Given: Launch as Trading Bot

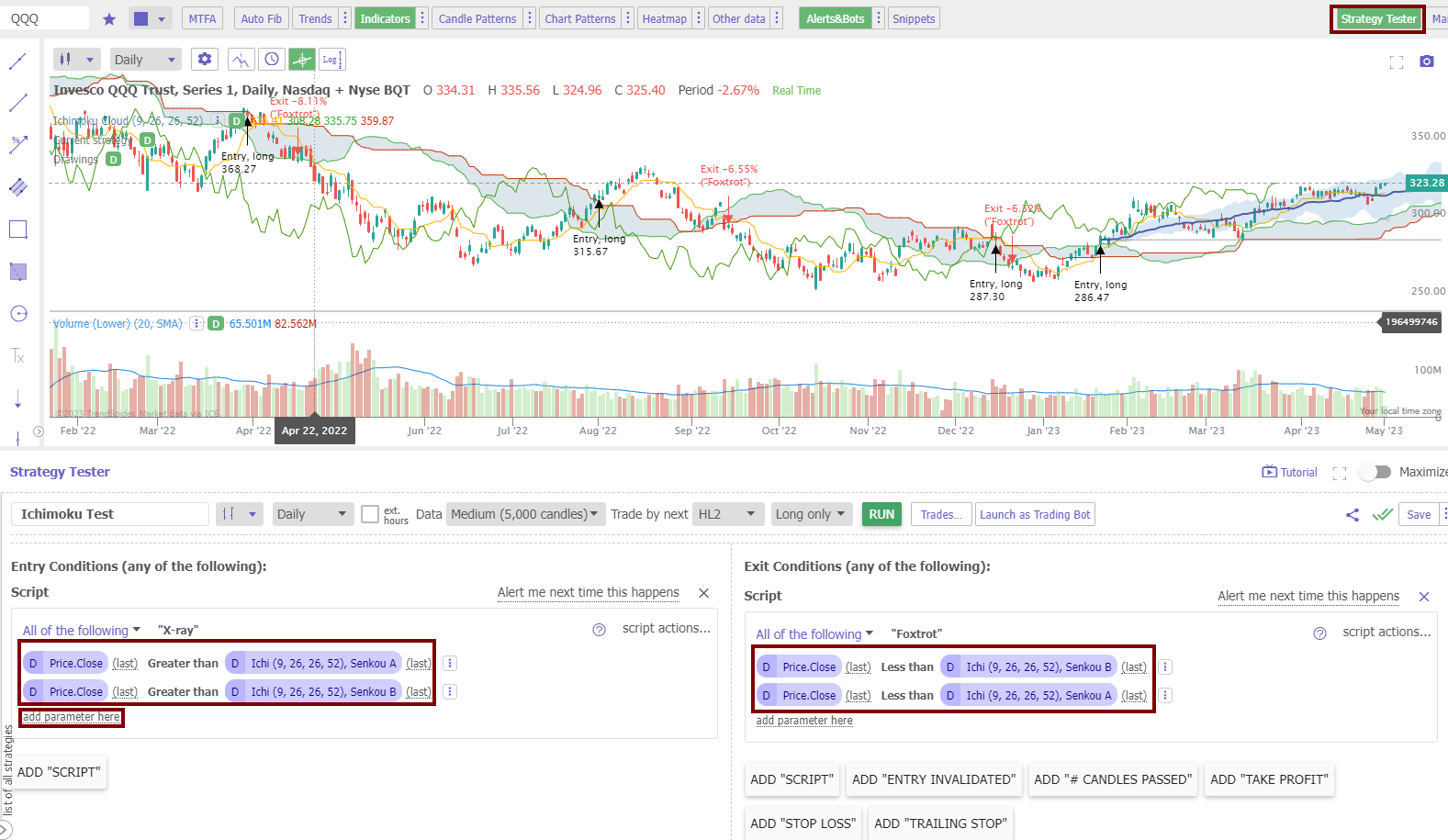Looking at the screenshot, I should coord(1035,514).
